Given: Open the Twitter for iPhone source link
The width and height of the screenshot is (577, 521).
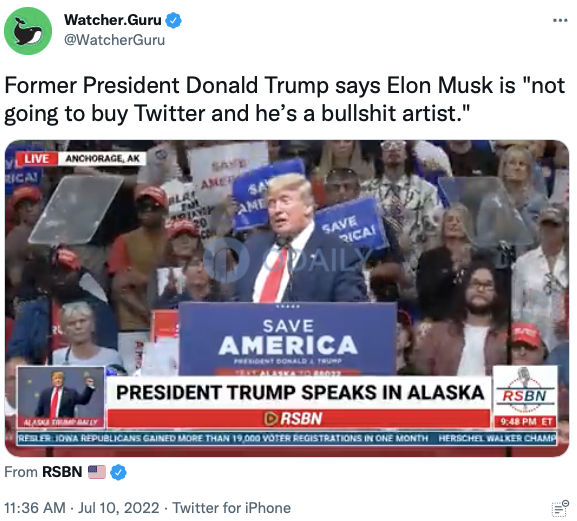Looking at the screenshot, I should point(232,508).
